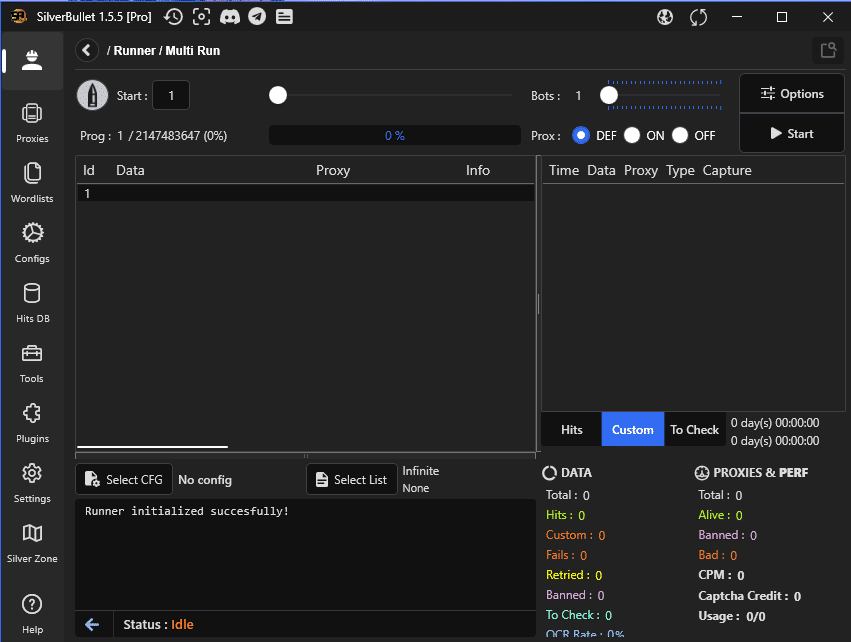Select the OFF proxy mode radio
The width and height of the screenshot is (851, 642).
click(x=680, y=135)
